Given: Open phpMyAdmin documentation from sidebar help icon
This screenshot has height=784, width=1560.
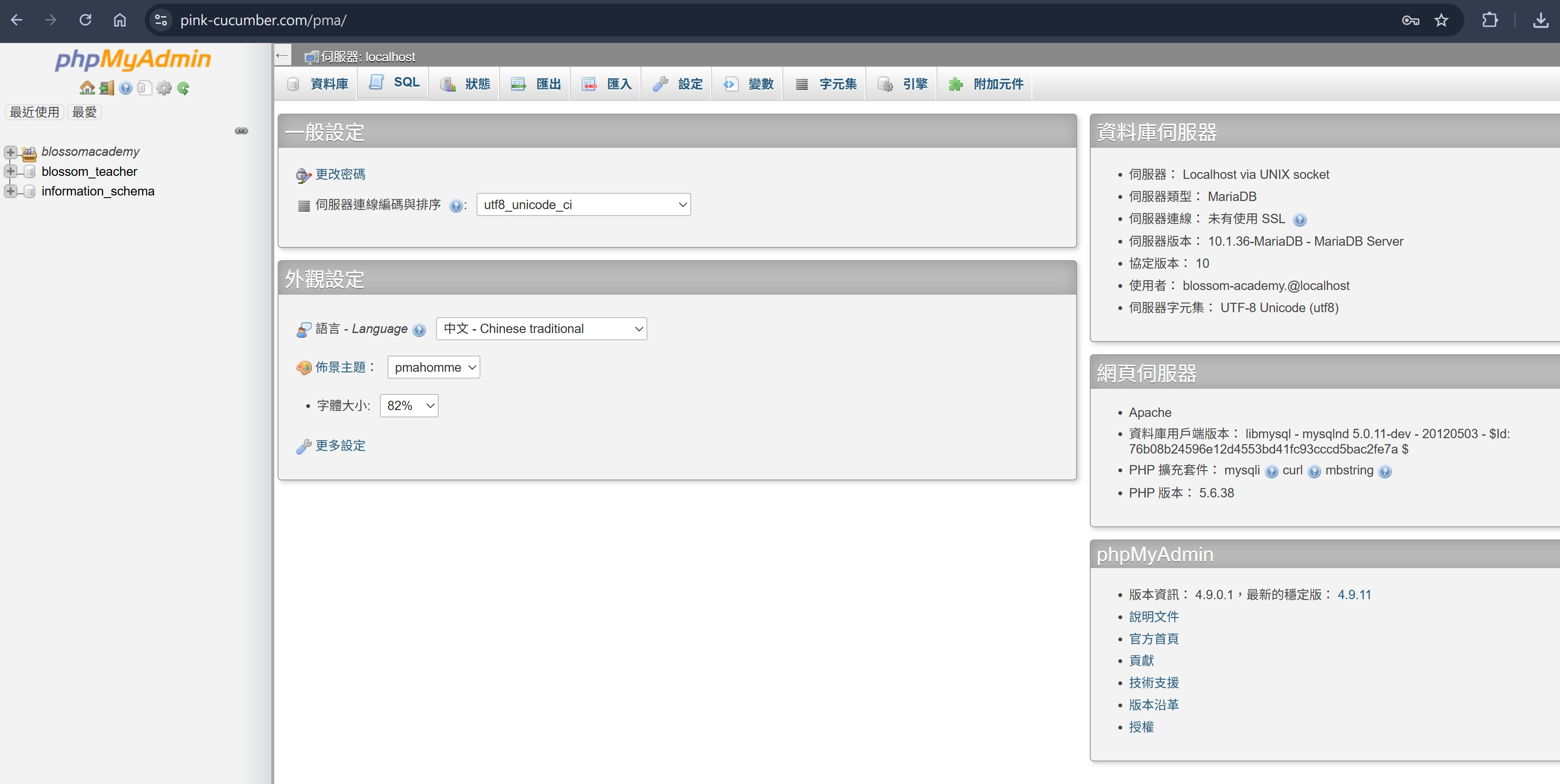Looking at the screenshot, I should [x=125, y=89].
